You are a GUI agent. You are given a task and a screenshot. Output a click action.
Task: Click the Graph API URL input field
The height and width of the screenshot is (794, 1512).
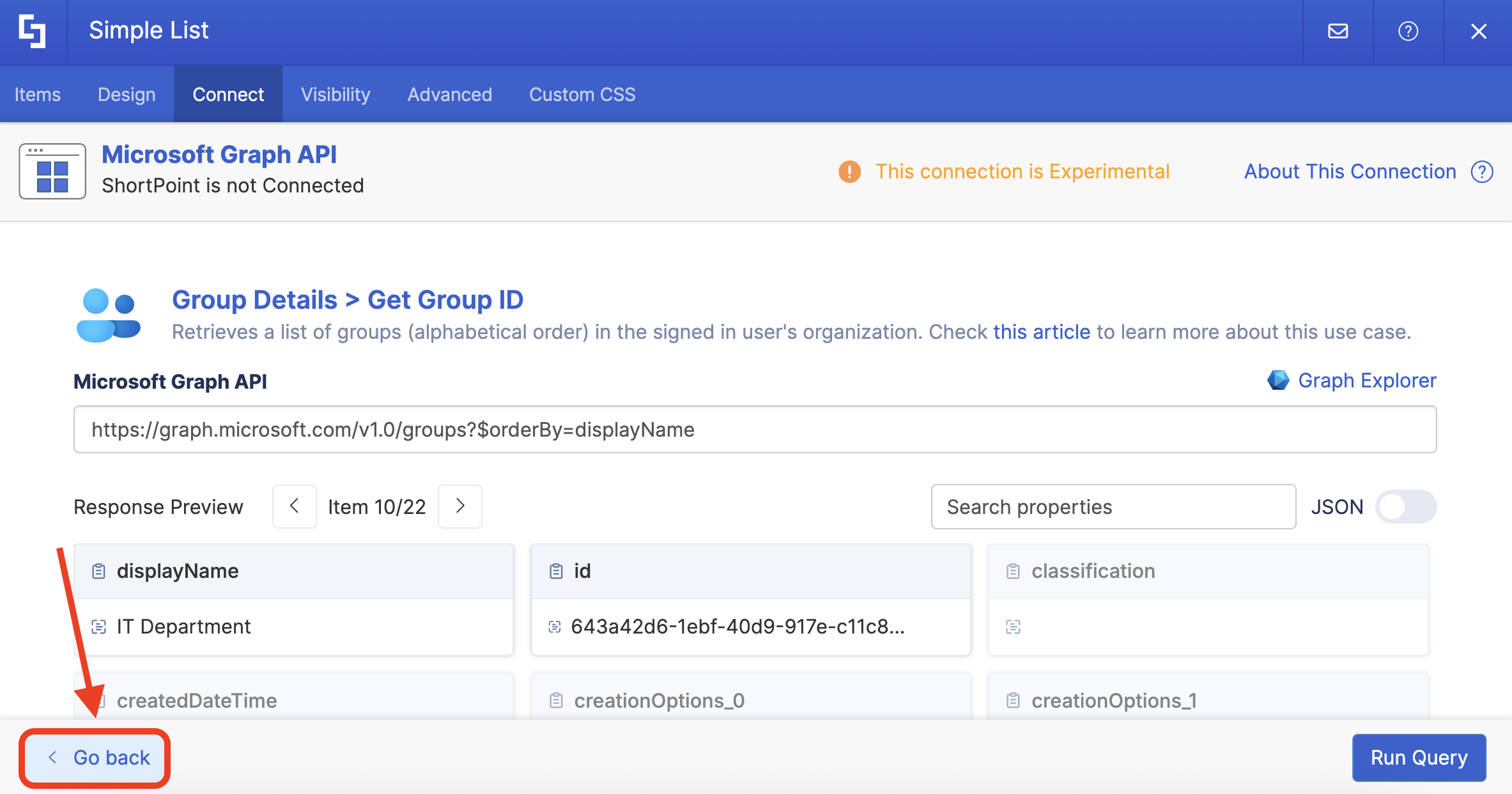pyautogui.click(x=755, y=430)
